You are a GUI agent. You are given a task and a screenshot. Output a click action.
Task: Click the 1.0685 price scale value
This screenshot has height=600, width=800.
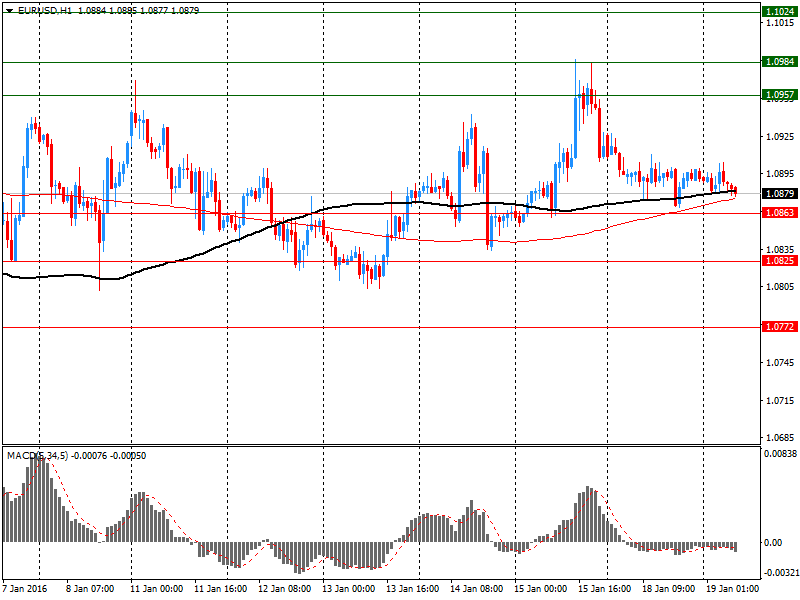pyautogui.click(x=780, y=438)
